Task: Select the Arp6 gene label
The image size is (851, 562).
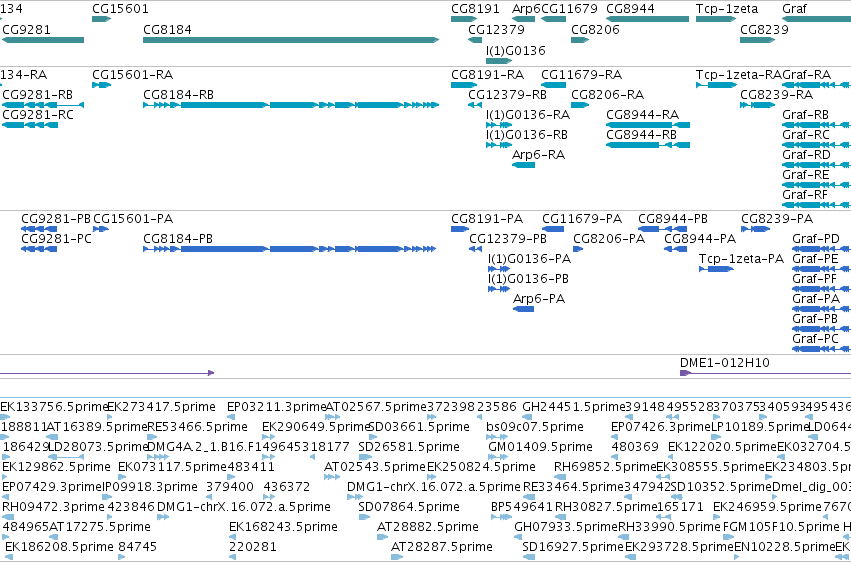Action: (x=526, y=9)
